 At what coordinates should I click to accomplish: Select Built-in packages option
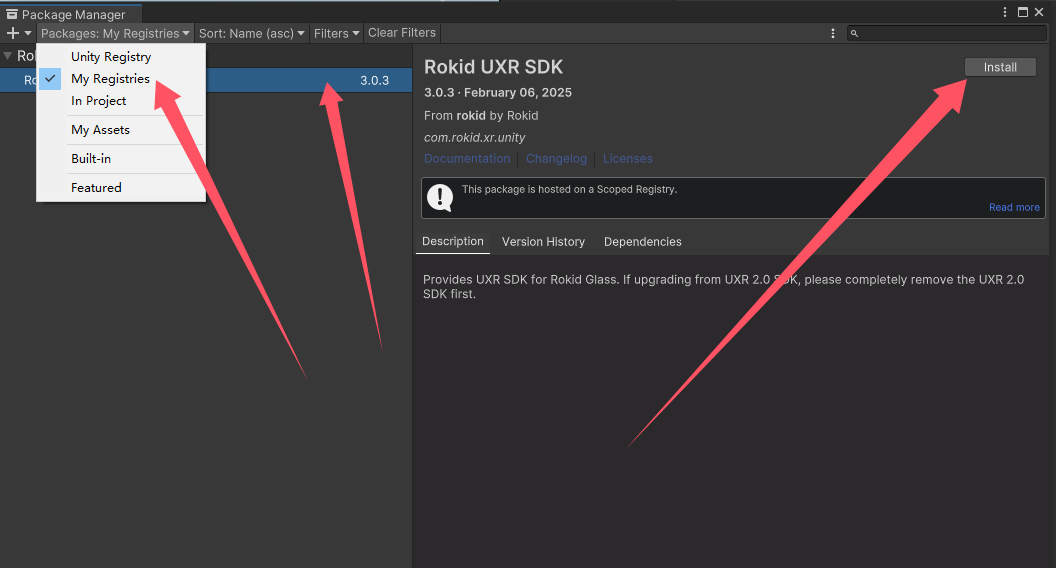point(91,159)
